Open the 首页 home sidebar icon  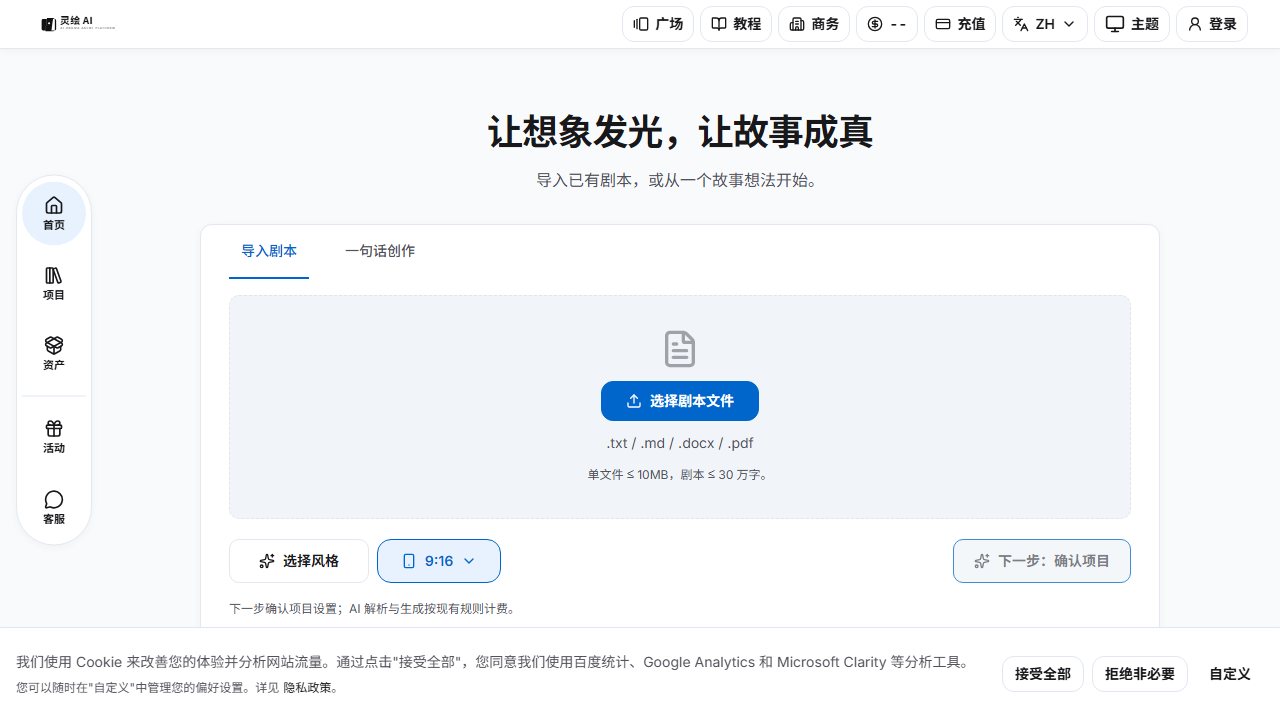click(54, 214)
